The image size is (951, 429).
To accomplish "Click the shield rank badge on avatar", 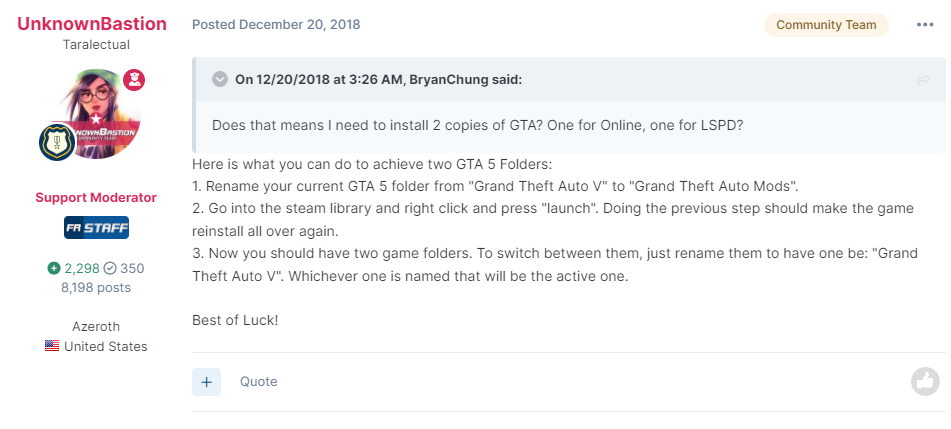I will tap(56, 143).
